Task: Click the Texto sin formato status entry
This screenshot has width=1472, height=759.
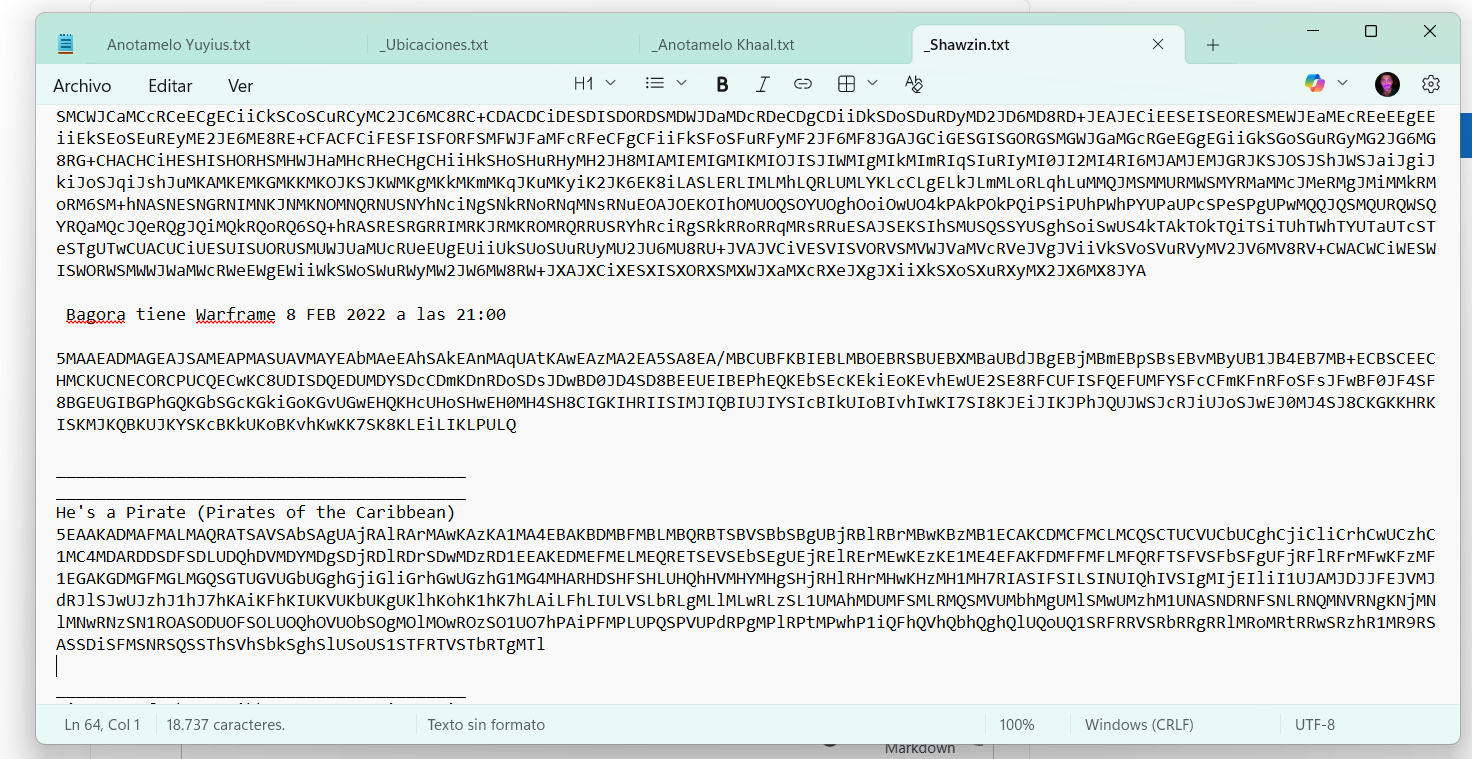Action: point(486,724)
